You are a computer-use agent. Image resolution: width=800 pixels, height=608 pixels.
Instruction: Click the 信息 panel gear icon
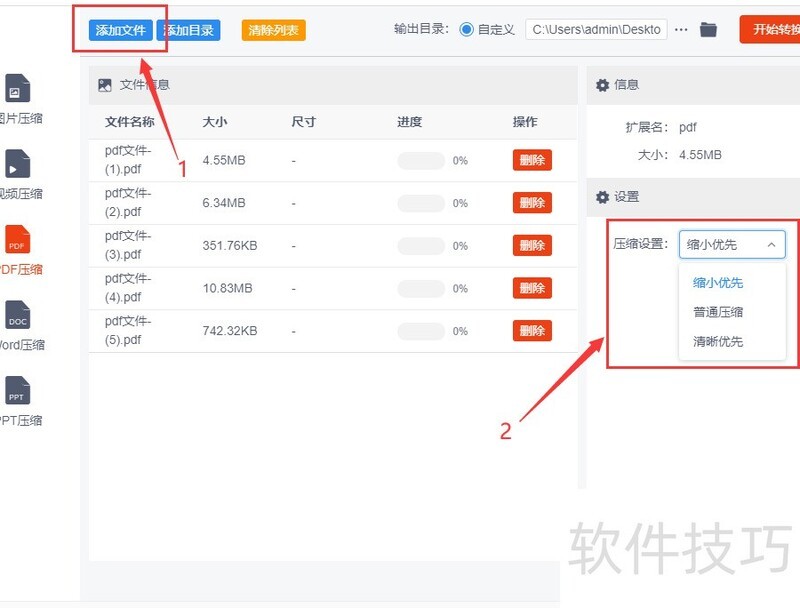(604, 85)
